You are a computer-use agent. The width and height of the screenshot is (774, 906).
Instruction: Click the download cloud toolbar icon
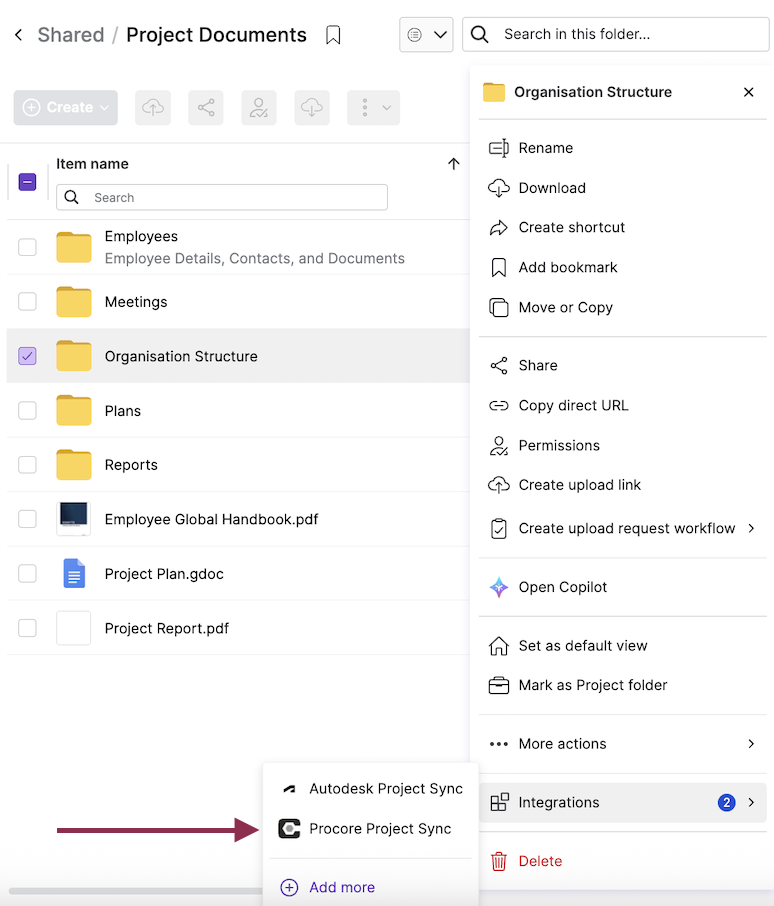tap(312, 108)
